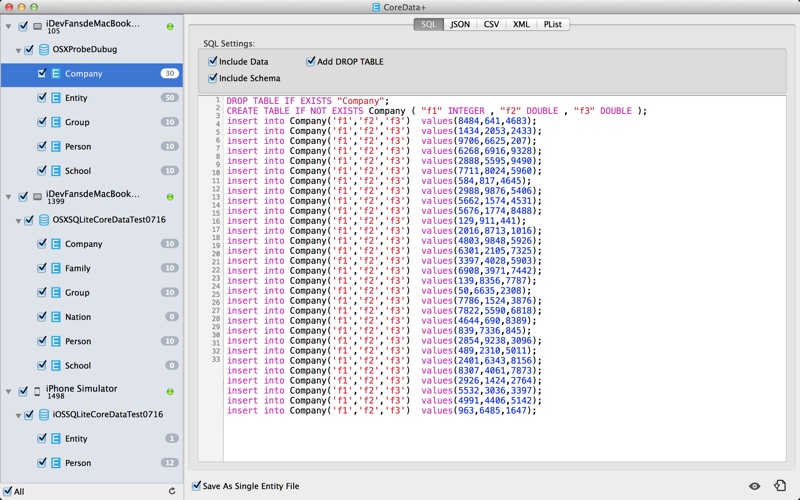The height and width of the screenshot is (500, 800).
Task: Click the iPhone Simulator device icon
Action: point(37,392)
